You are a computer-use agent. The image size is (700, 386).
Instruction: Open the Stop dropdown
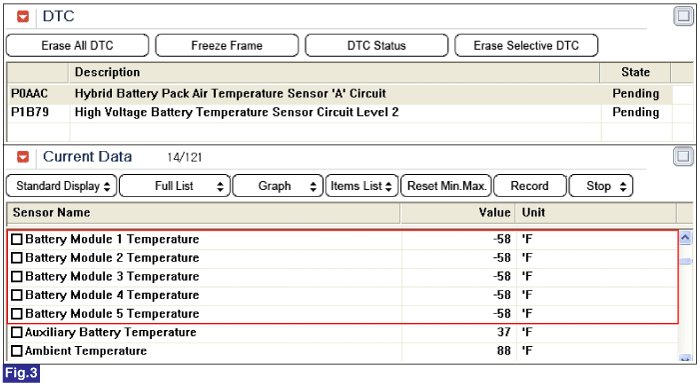601,186
